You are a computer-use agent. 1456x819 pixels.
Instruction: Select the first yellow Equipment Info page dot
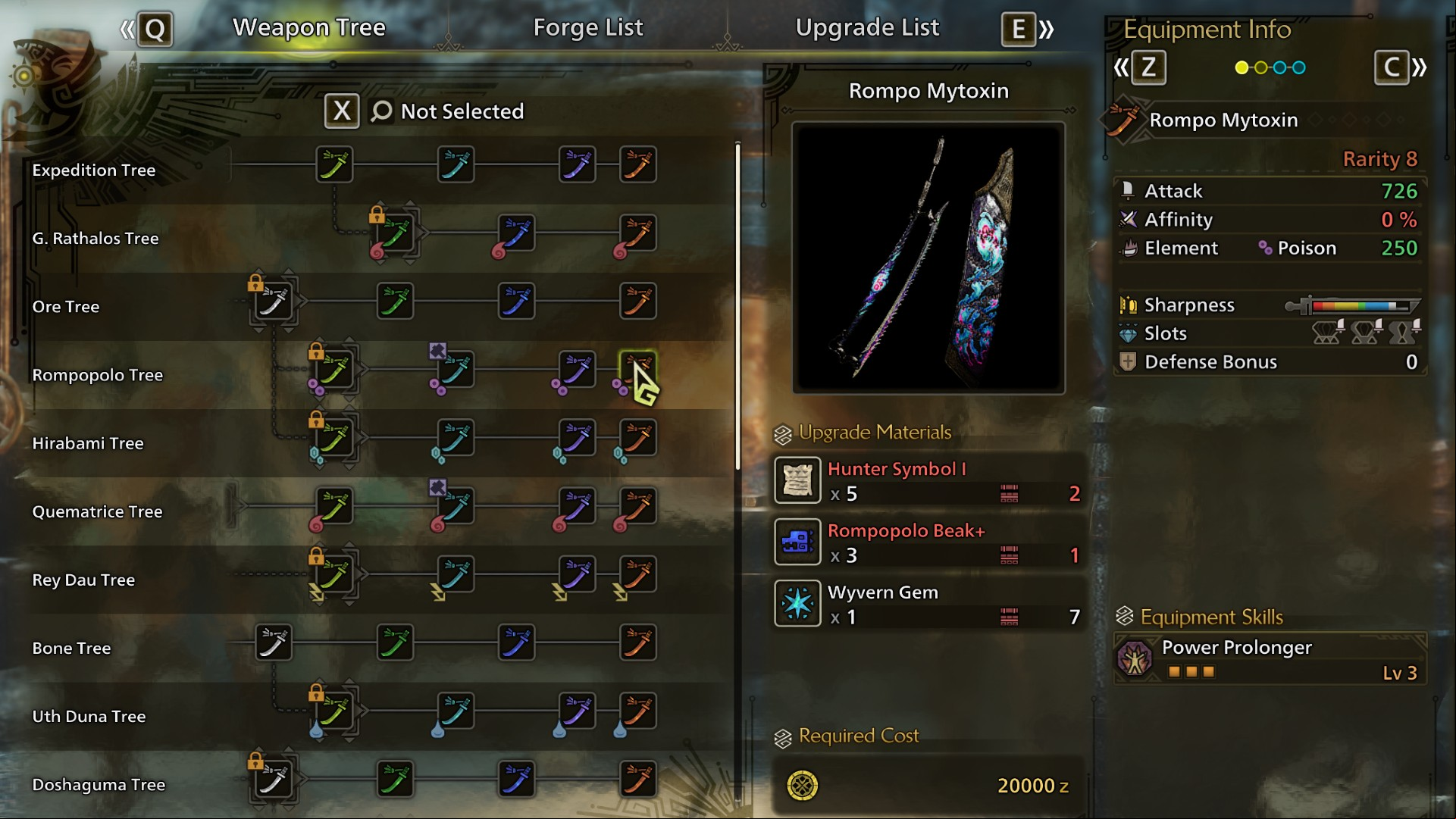point(1242,67)
